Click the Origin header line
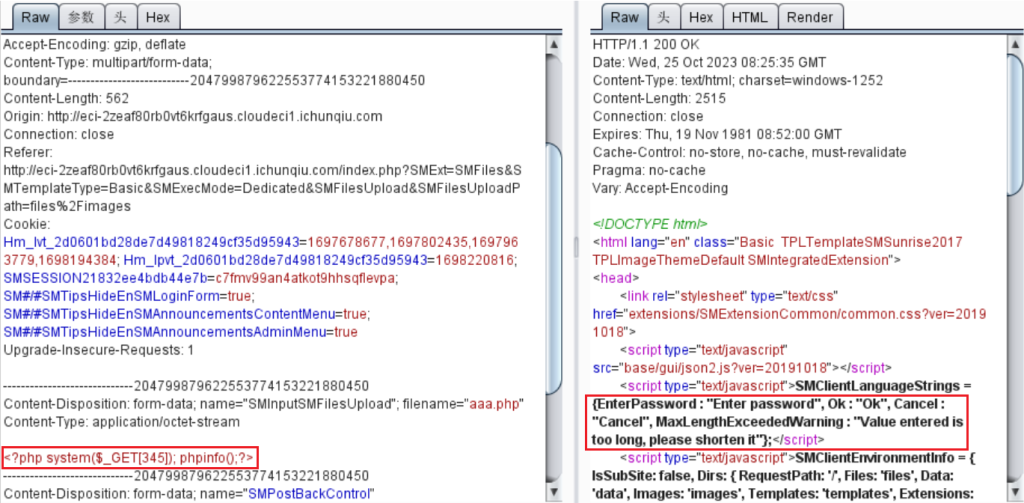This screenshot has height=503, width=1024. point(193,116)
